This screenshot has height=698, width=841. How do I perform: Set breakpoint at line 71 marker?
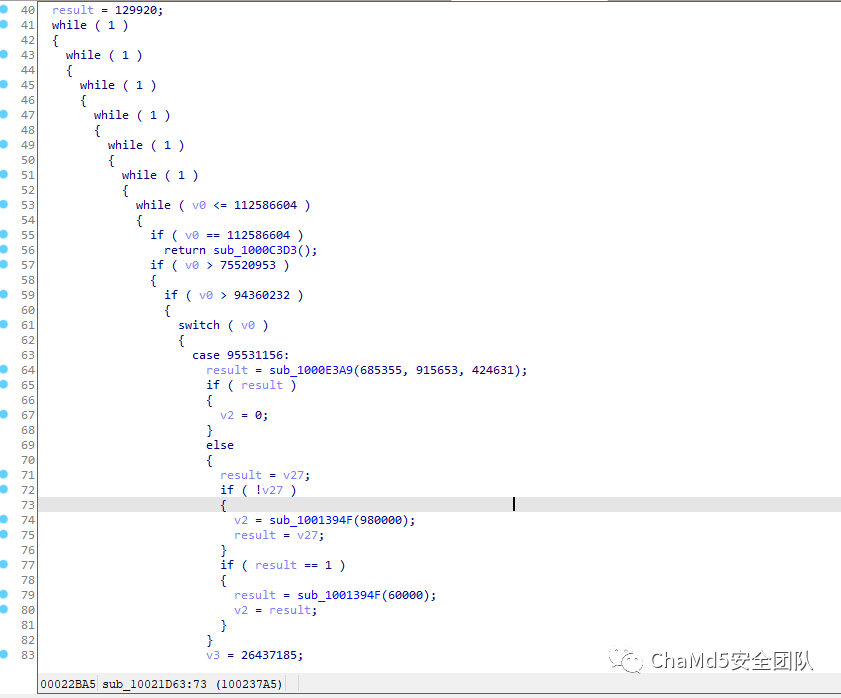coord(3,474)
